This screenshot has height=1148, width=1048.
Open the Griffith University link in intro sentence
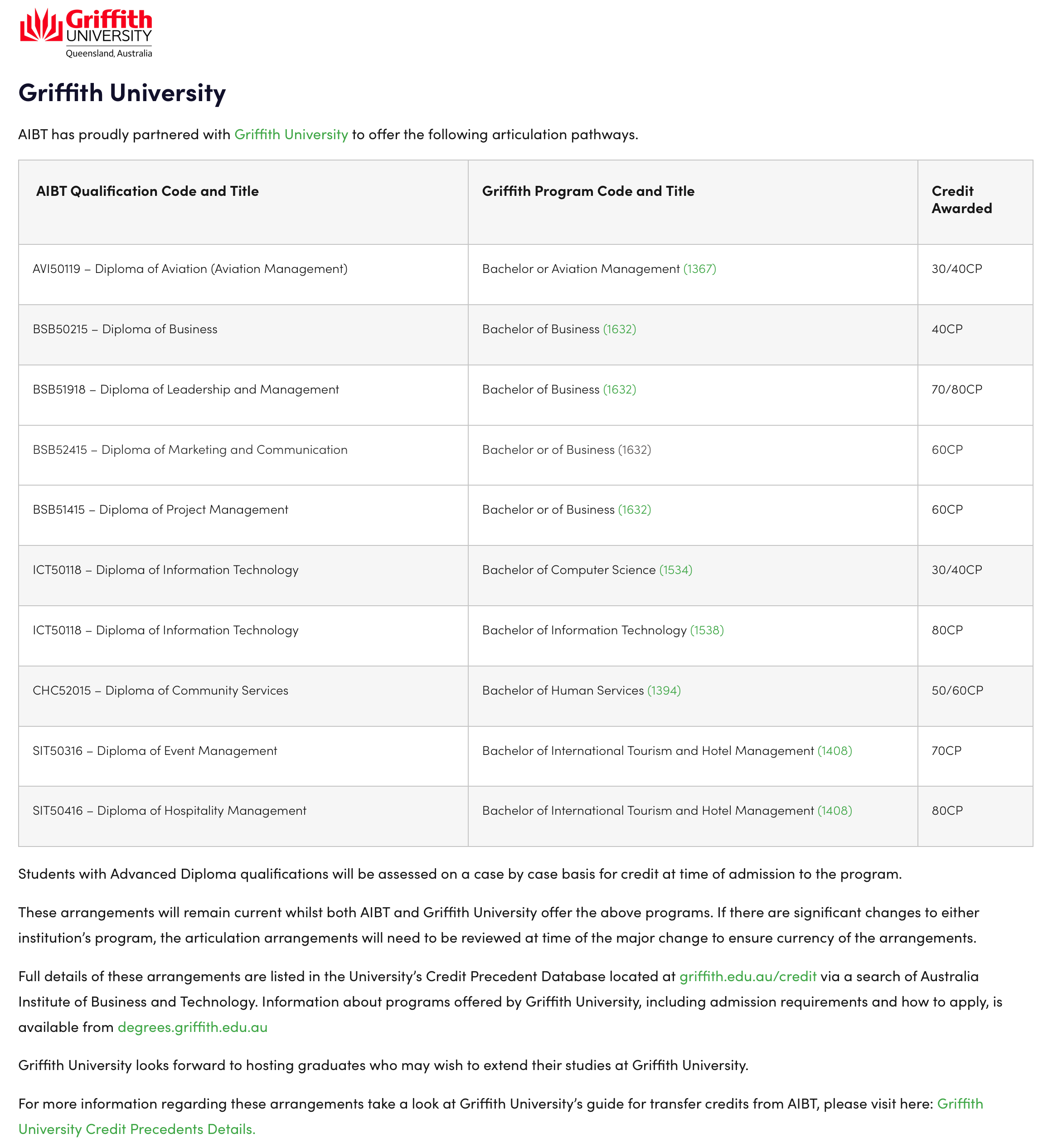(291, 134)
